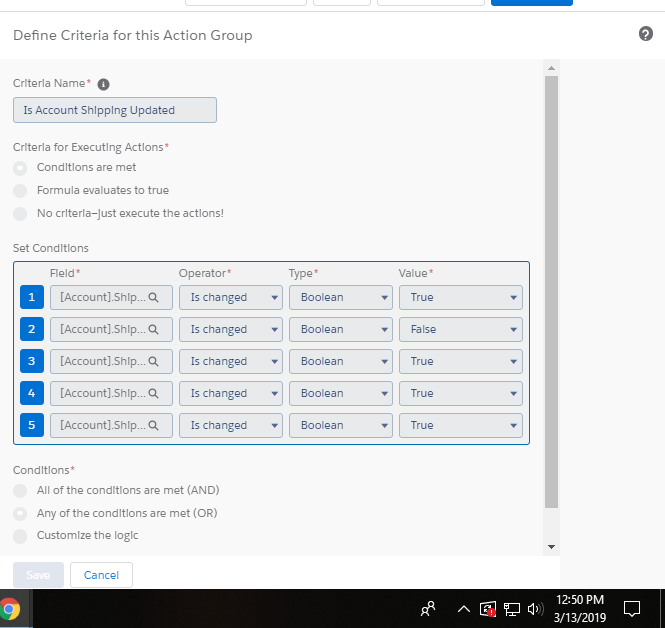665x628 pixels.
Task: Click search icon in condition 3 field
Action: click(153, 361)
